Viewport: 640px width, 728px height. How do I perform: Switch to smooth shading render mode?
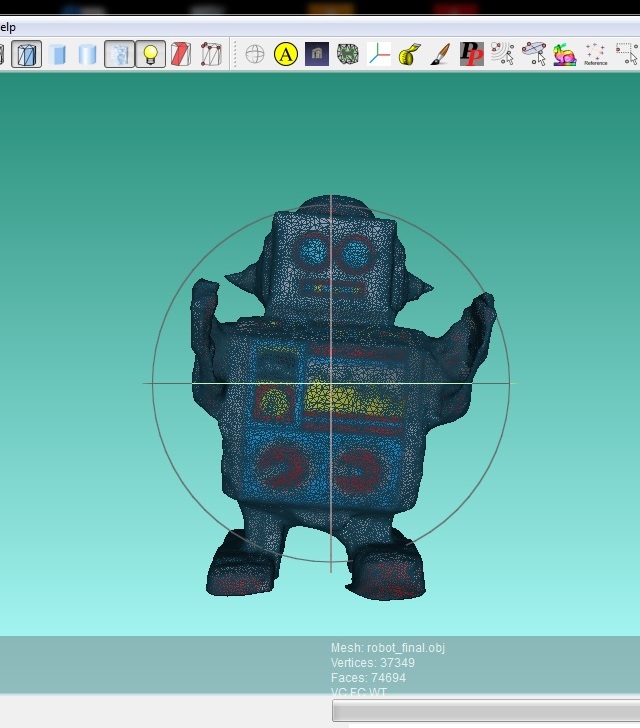click(88, 54)
